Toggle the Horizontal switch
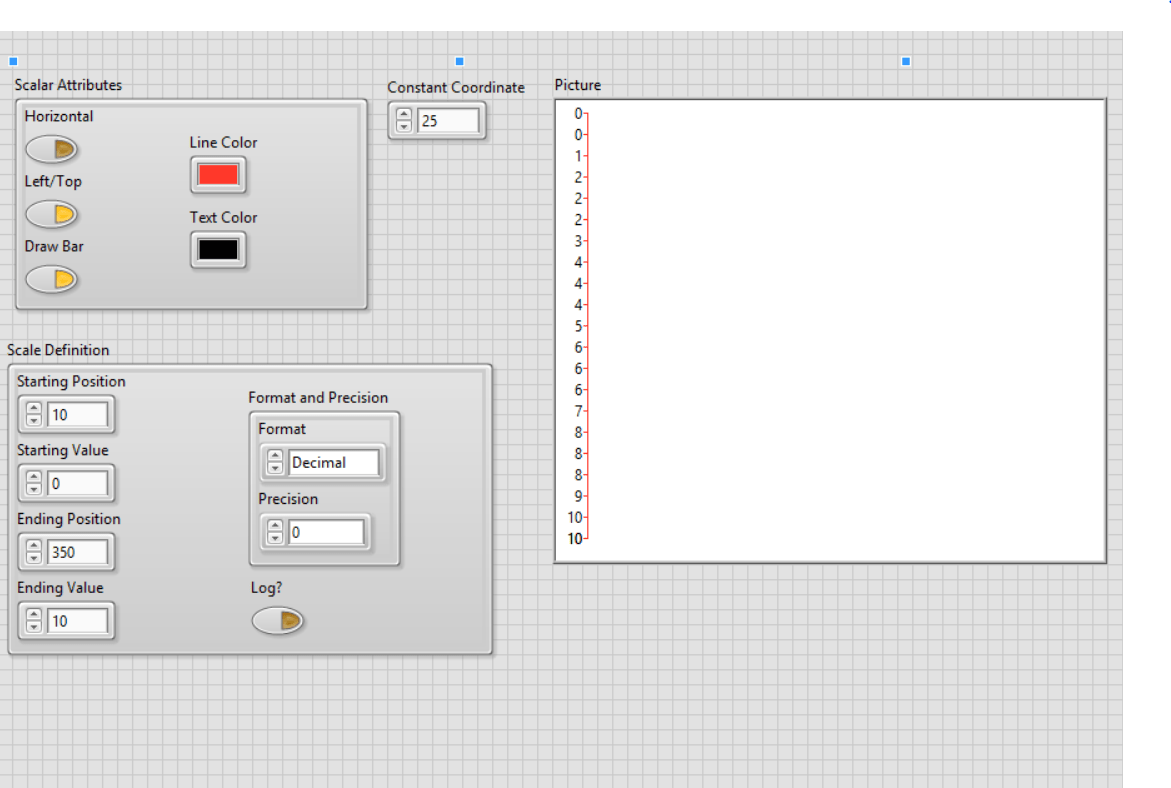Viewport: 1171px width, 788px height. pyautogui.click(x=52, y=148)
